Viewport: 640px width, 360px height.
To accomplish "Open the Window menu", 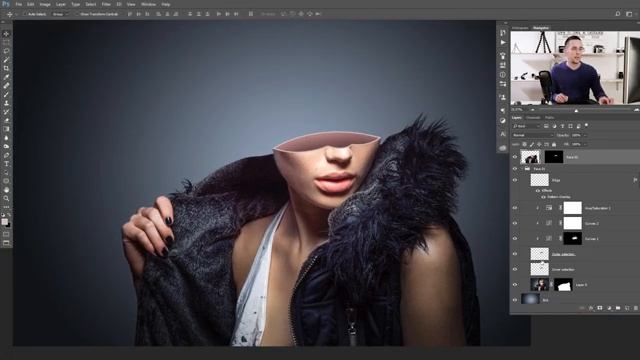I will pyautogui.click(x=148, y=4).
